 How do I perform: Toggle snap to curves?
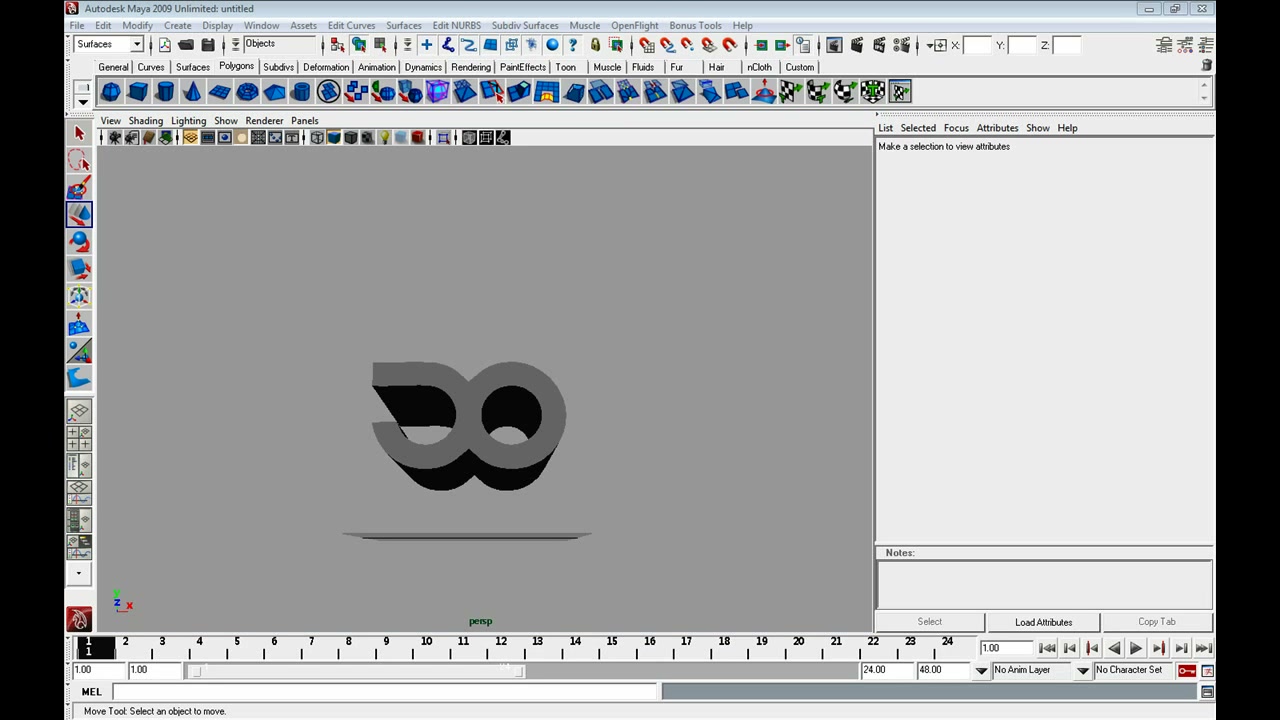click(x=667, y=45)
